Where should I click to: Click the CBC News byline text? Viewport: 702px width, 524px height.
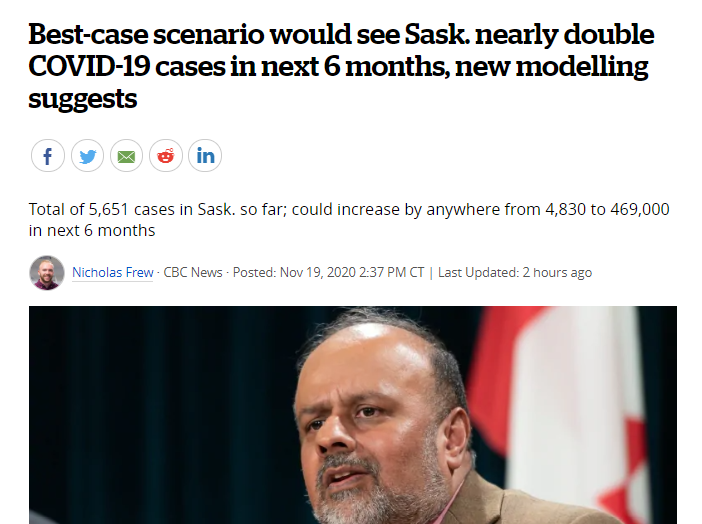tap(193, 272)
